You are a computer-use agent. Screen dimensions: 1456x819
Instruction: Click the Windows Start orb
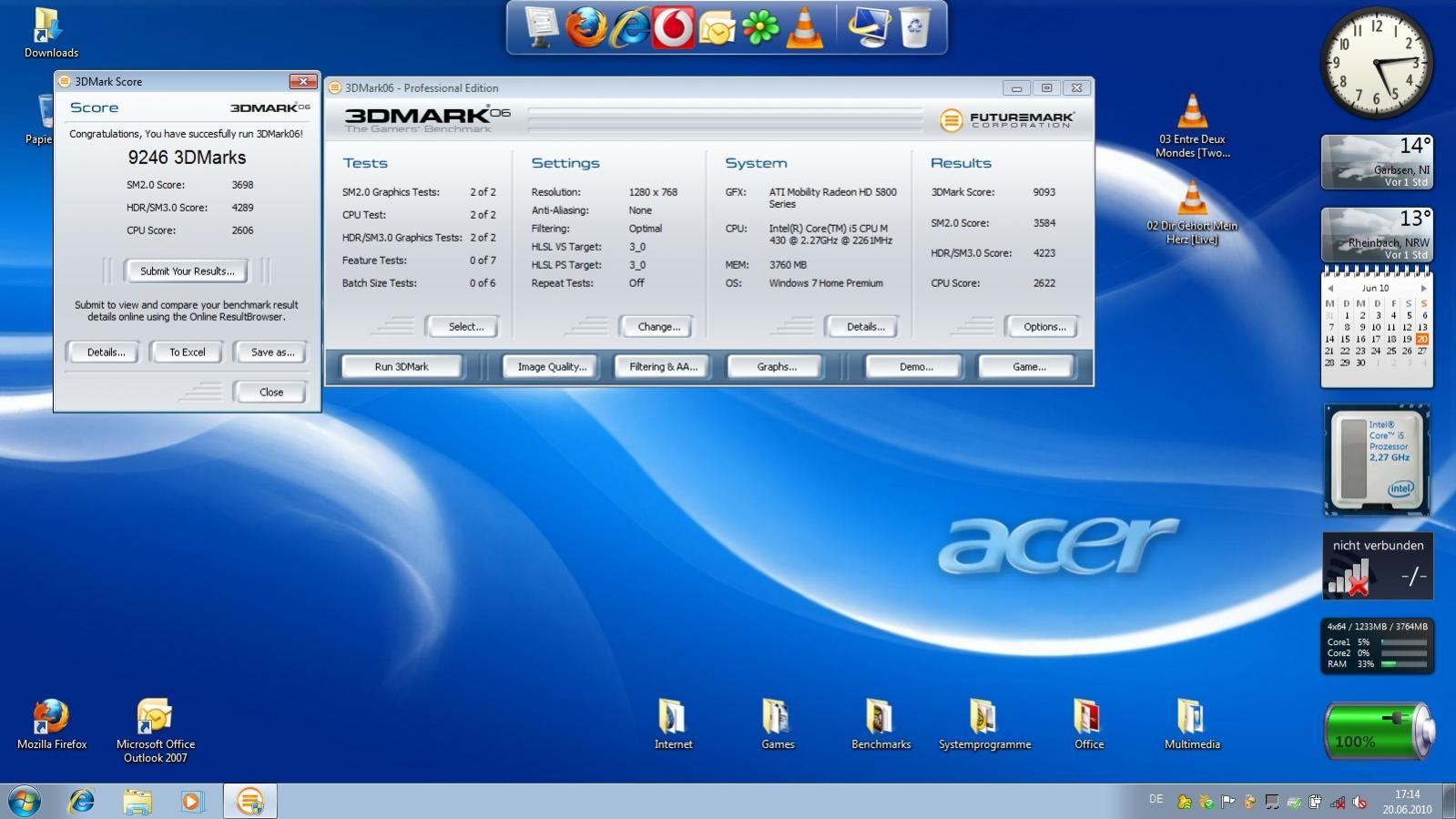point(25,801)
